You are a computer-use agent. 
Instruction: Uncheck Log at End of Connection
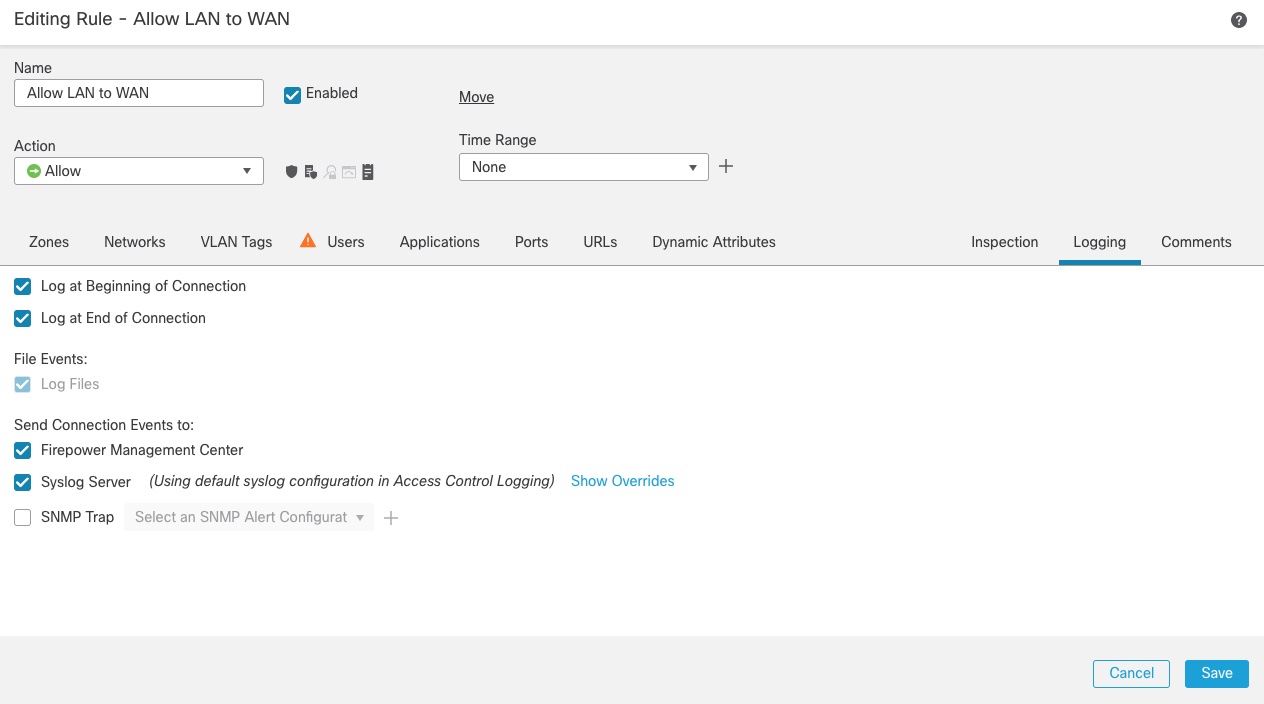point(22,318)
